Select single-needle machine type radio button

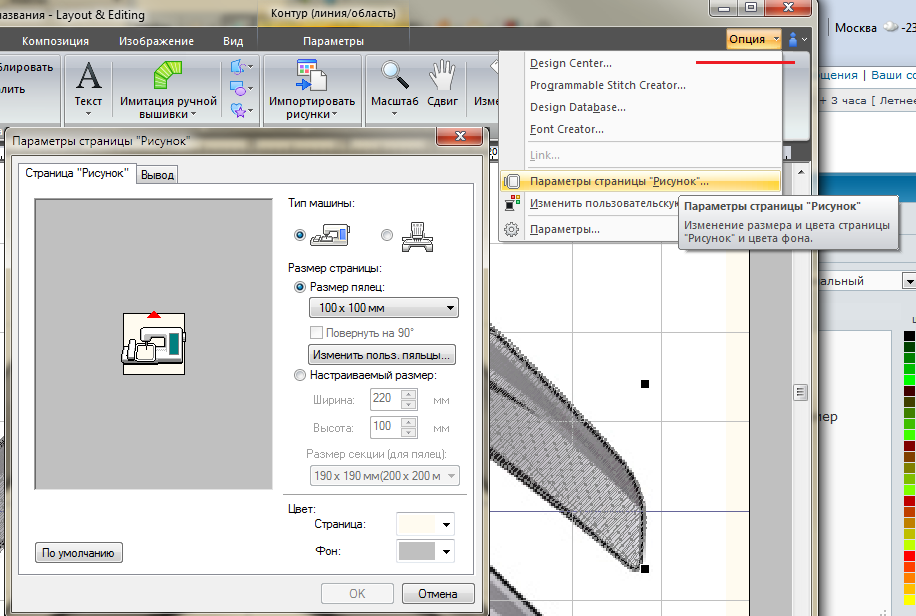click(300, 235)
